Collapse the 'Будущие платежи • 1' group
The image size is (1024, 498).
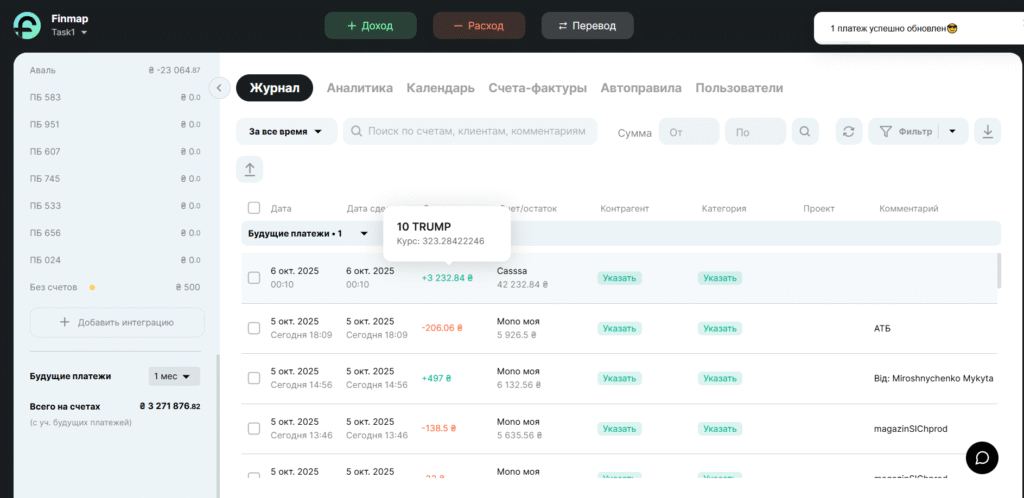click(364, 233)
